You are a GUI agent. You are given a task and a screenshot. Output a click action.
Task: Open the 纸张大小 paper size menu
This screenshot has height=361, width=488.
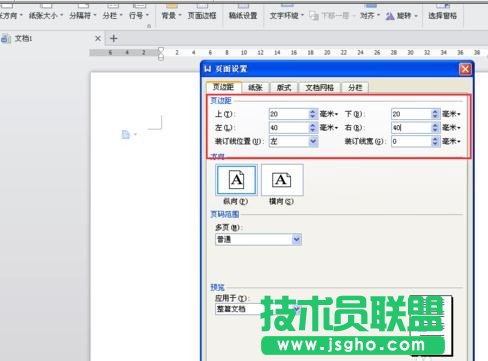(x=46, y=15)
